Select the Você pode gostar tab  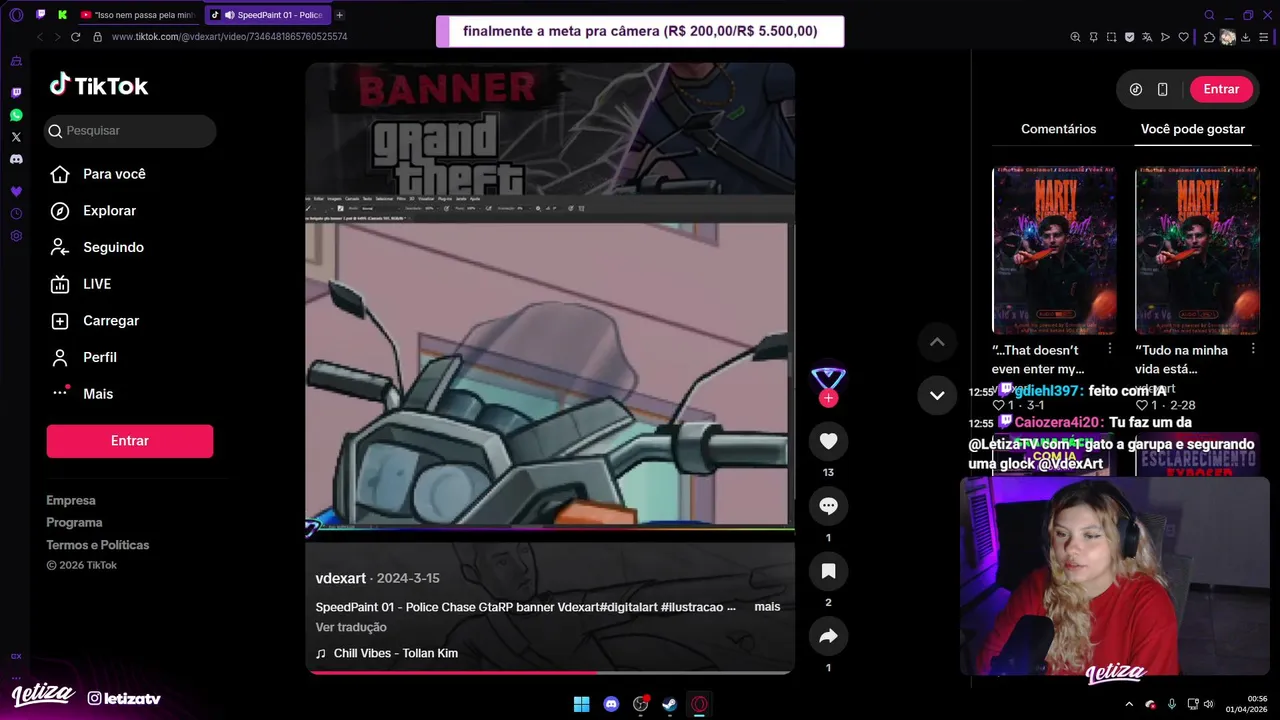pos(1193,129)
